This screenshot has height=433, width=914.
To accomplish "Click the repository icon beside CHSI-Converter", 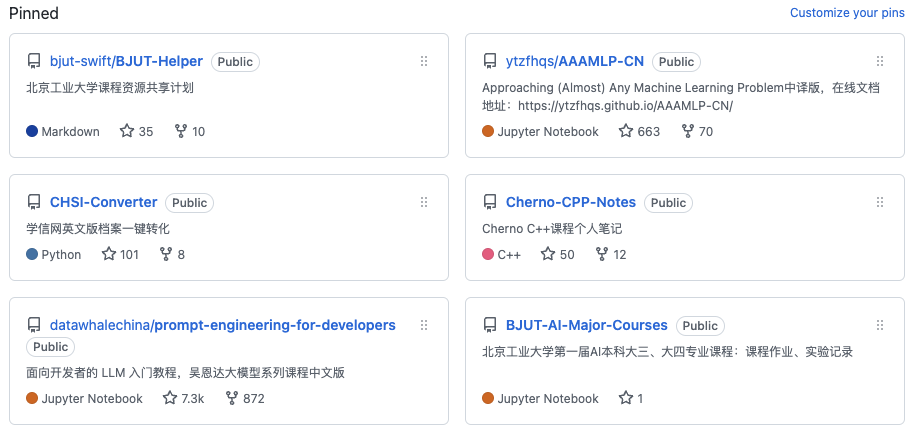I will tap(34, 202).
